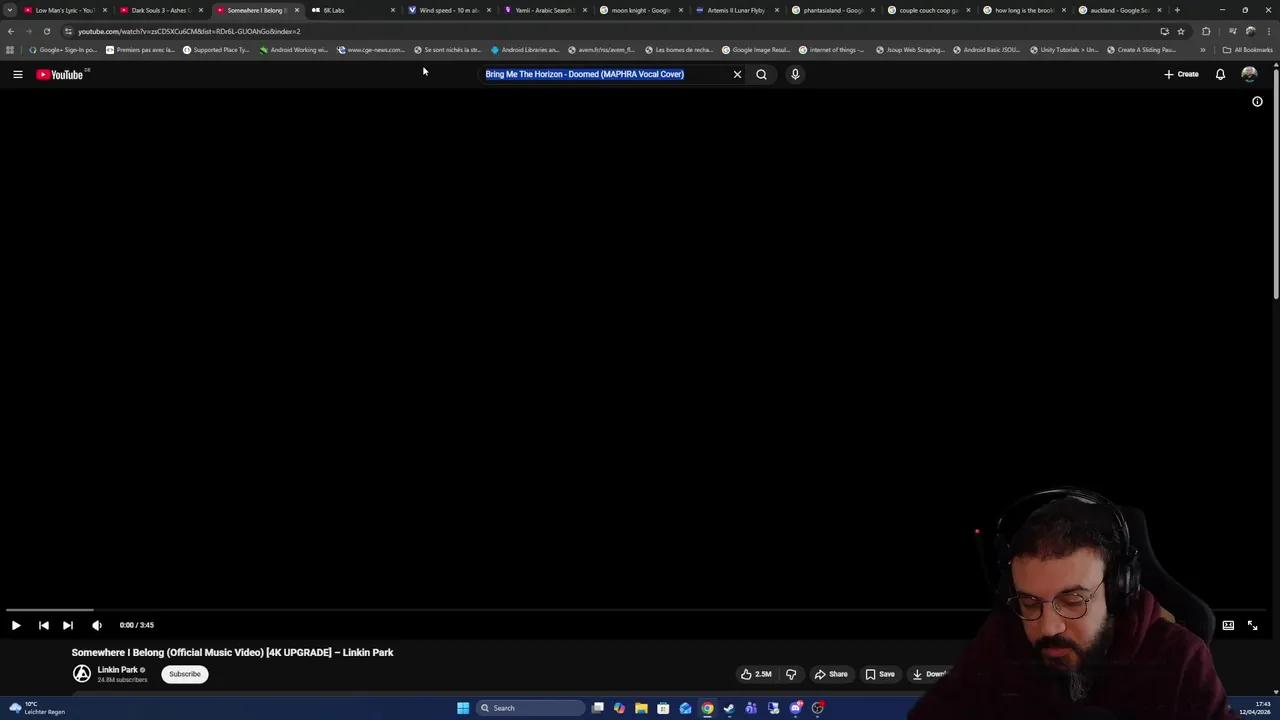Open File Explorer from the taskbar
Image resolution: width=1280 pixels, height=720 pixels.
coord(641,708)
